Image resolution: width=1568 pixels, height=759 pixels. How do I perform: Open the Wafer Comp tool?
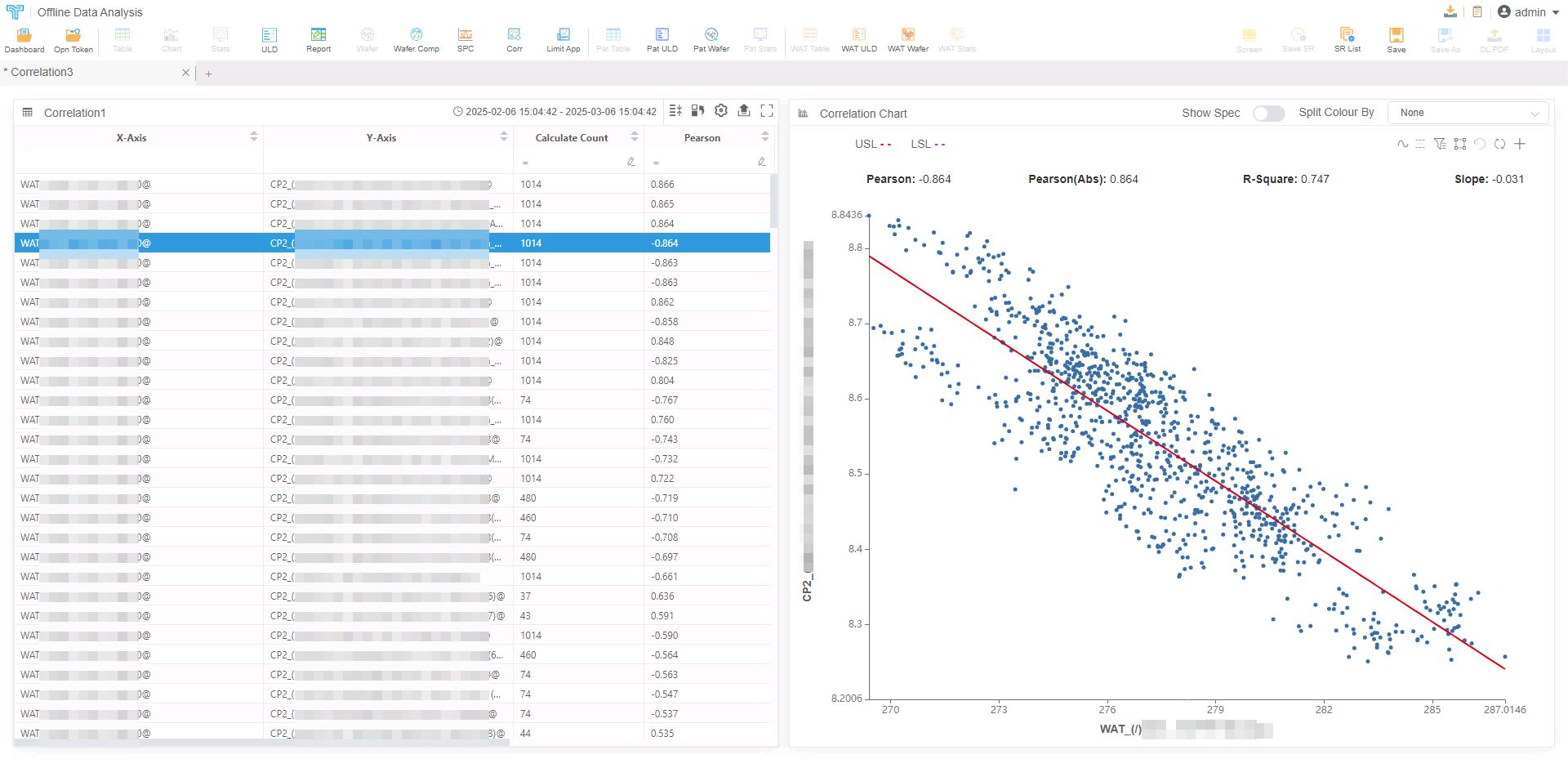coord(416,38)
